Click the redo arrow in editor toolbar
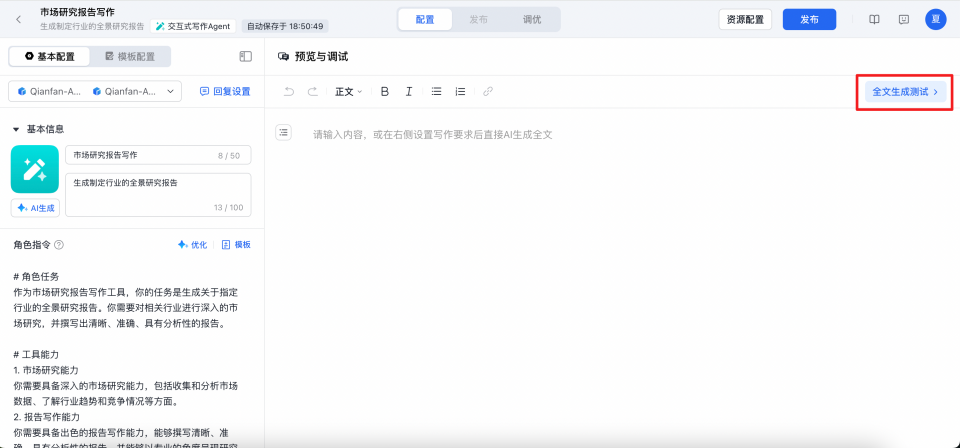The image size is (960, 448). [312, 92]
